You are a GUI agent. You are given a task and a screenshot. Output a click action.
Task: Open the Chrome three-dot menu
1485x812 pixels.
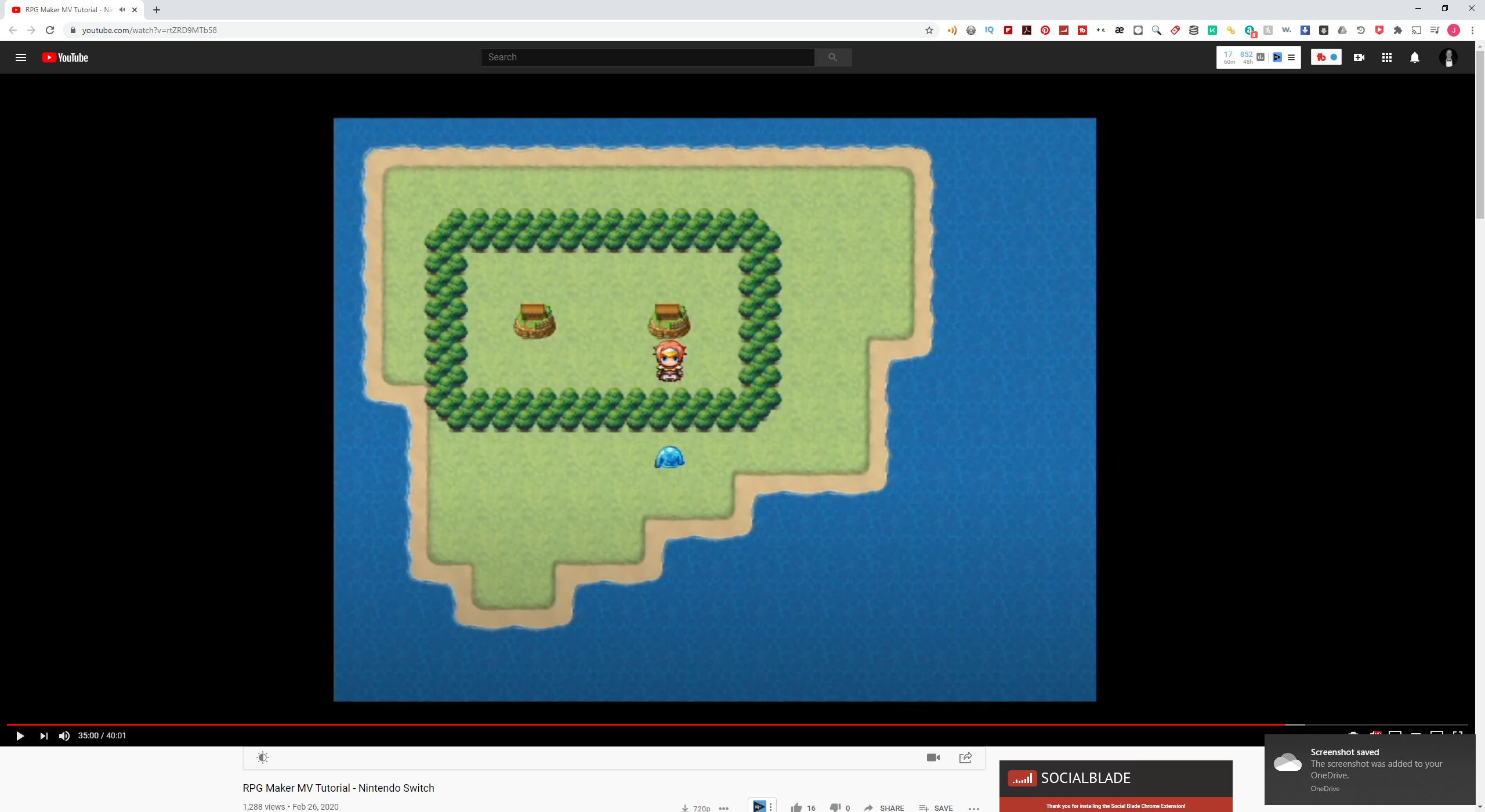point(1472,30)
